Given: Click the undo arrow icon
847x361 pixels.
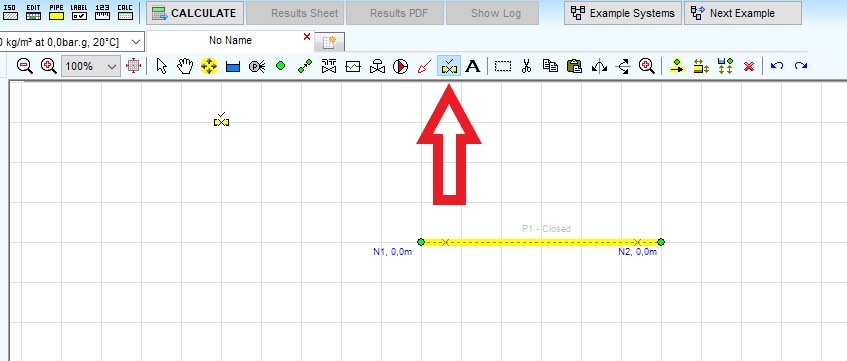Looking at the screenshot, I should (777, 66).
